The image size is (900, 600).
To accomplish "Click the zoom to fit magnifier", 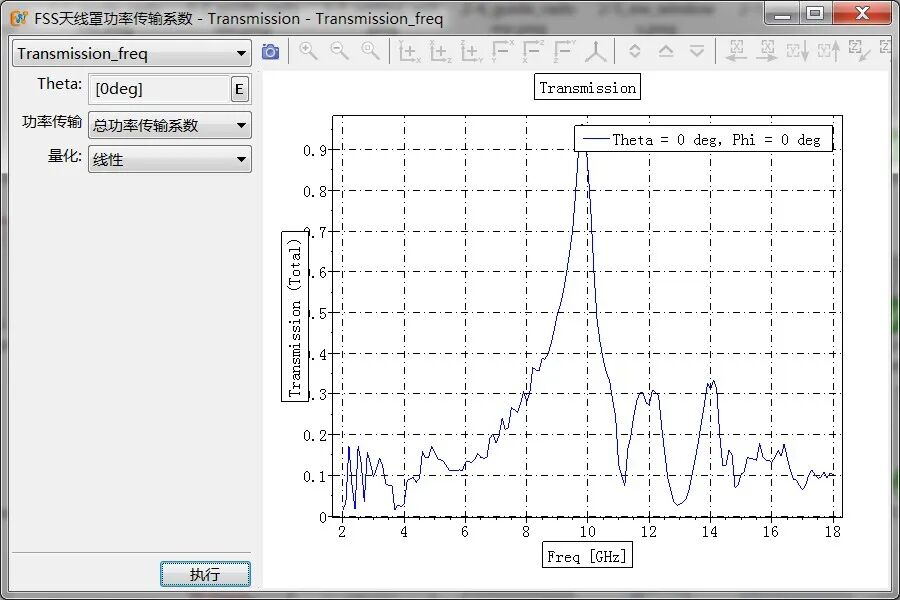I will [370, 52].
